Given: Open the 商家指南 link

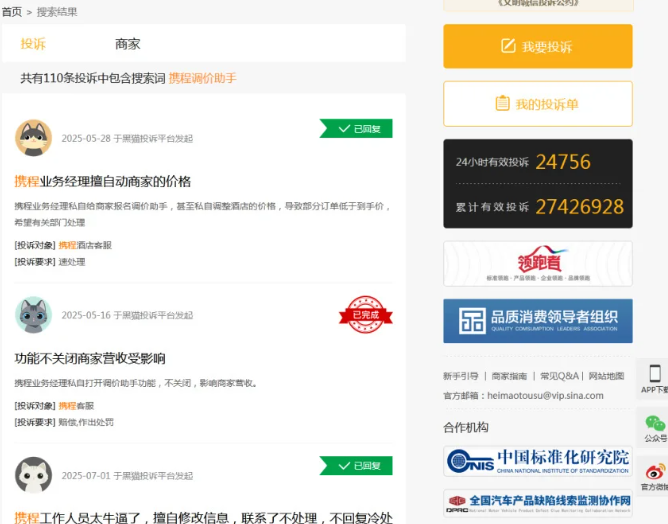Looking at the screenshot, I should [x=509, y=376].
